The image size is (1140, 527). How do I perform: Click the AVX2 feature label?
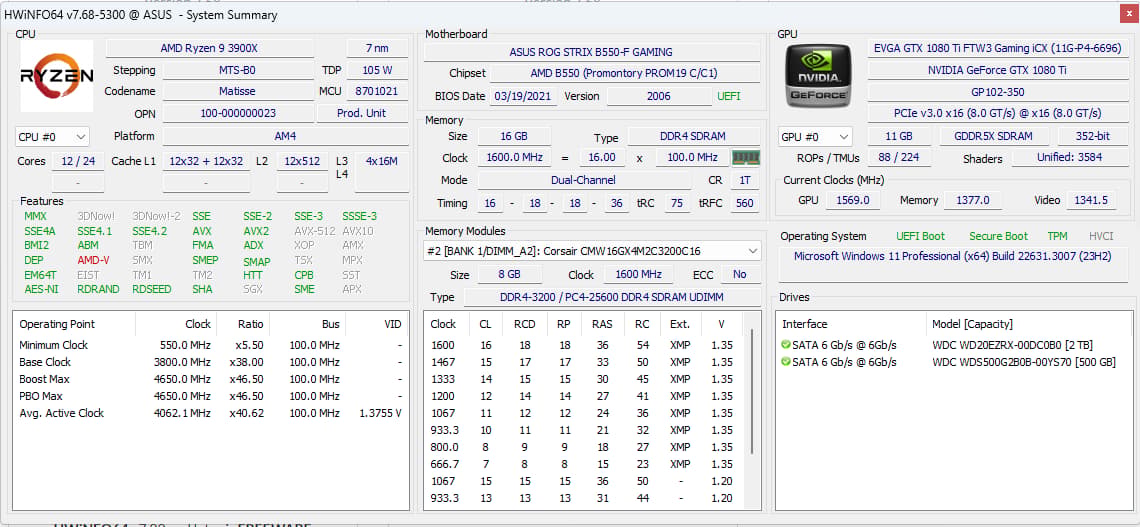coord(256,231)
